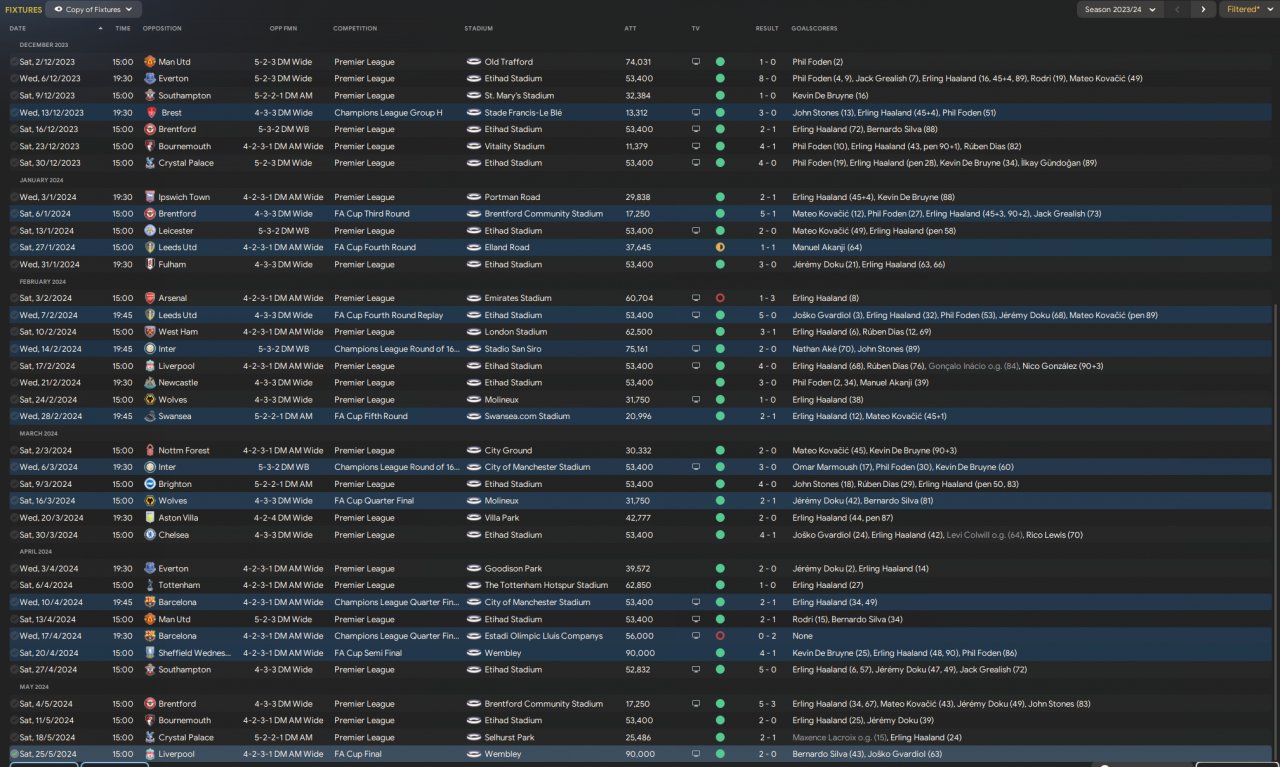1280x767 pixels.
Task: Toggle the row selector for Wed, 14/2/2024
Action: [x=14, y=349]
